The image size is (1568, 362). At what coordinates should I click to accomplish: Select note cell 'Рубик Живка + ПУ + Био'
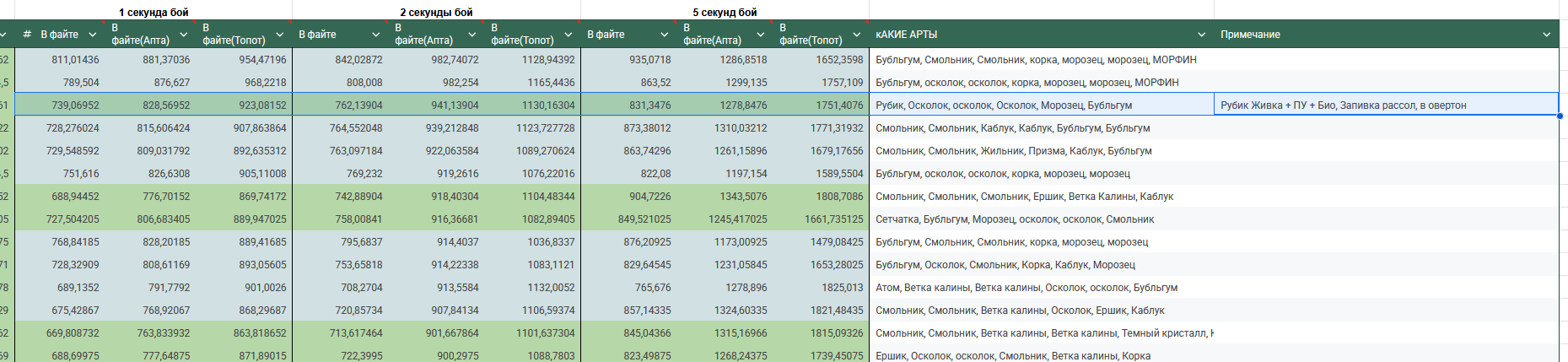pyautogui.click(x=1386, y=105)
